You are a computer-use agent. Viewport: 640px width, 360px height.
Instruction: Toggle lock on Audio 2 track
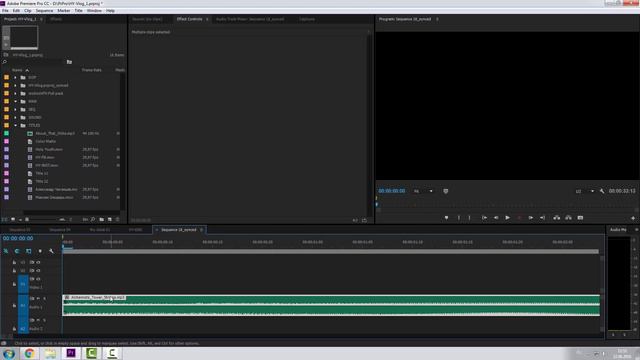tap(14, 329)
